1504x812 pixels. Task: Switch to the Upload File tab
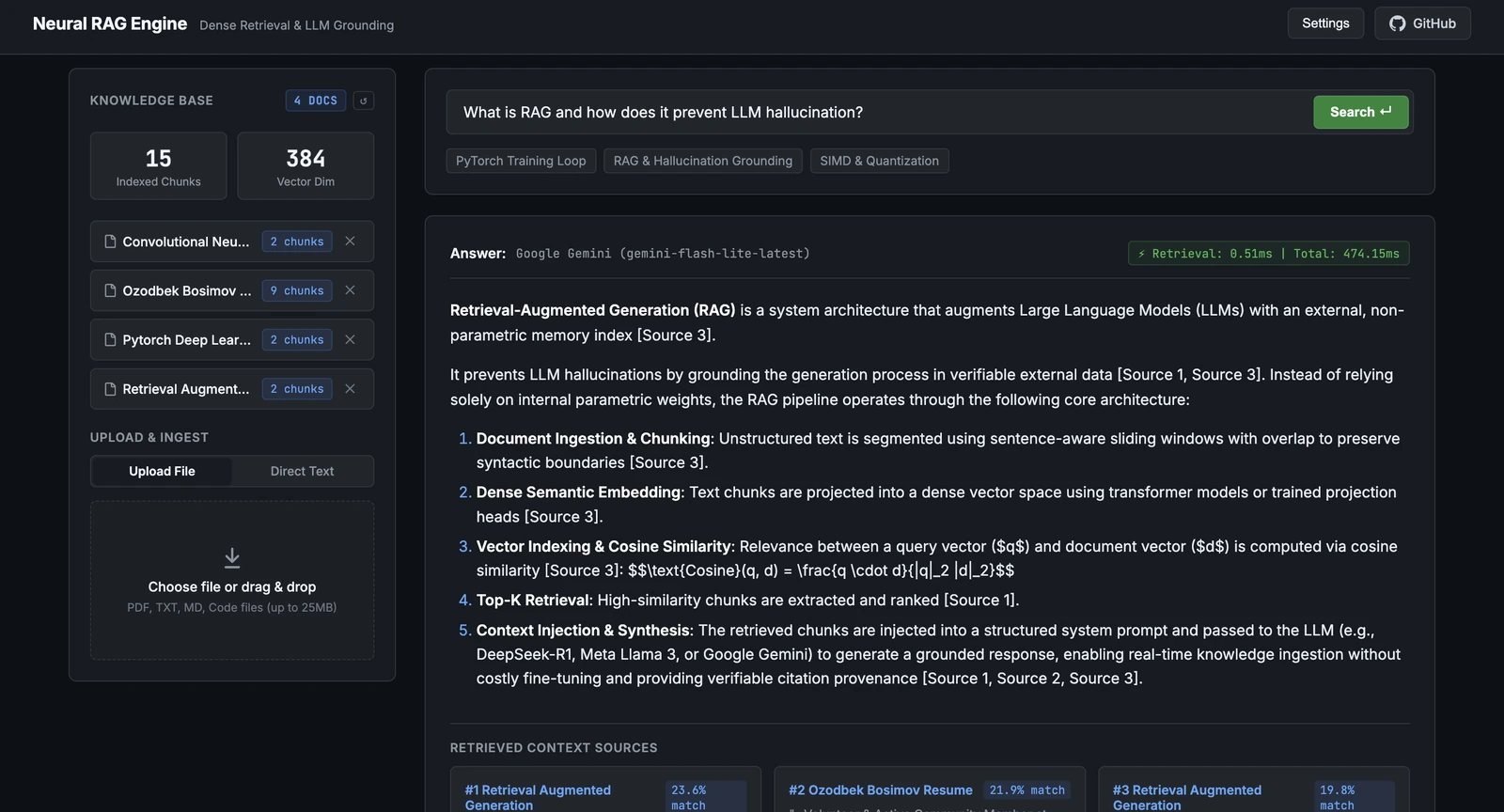click(162, 471)
